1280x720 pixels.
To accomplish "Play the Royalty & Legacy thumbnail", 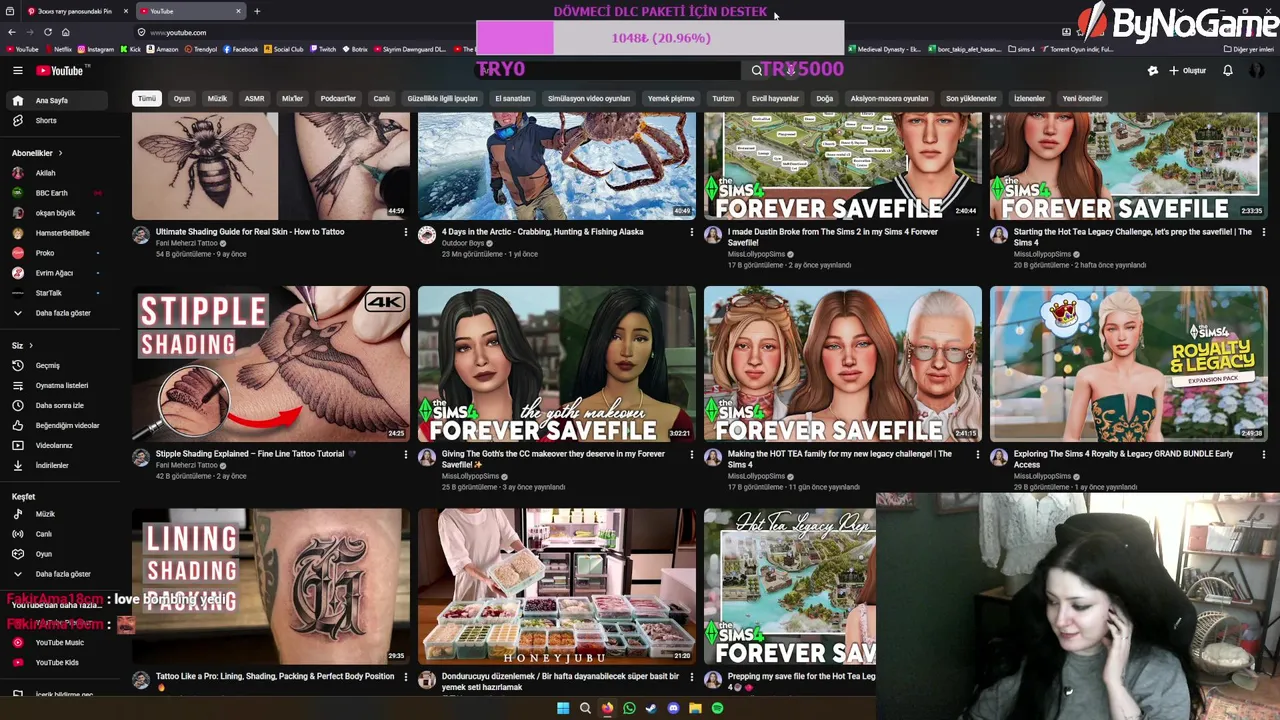I will click(x=1129, y=364).
